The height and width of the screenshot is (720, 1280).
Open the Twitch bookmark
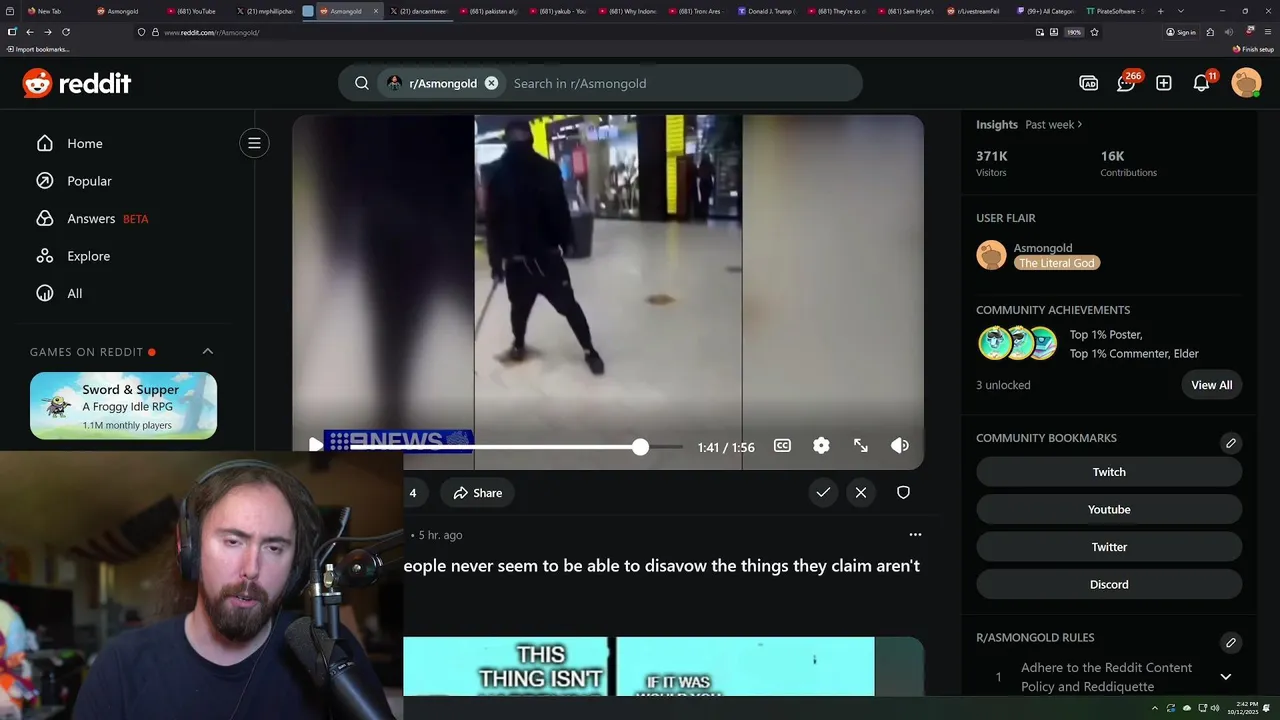coord(1109,472)
